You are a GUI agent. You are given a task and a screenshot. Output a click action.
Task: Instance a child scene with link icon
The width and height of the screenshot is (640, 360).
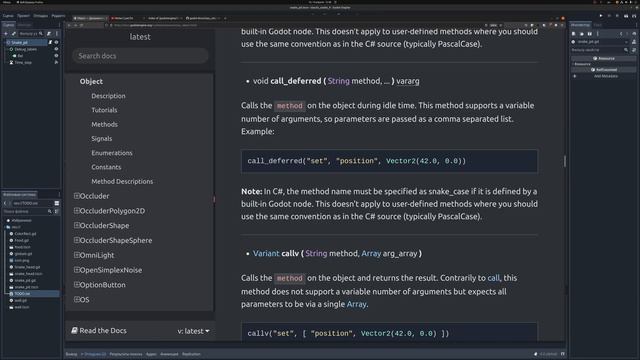tap(13, 33)
